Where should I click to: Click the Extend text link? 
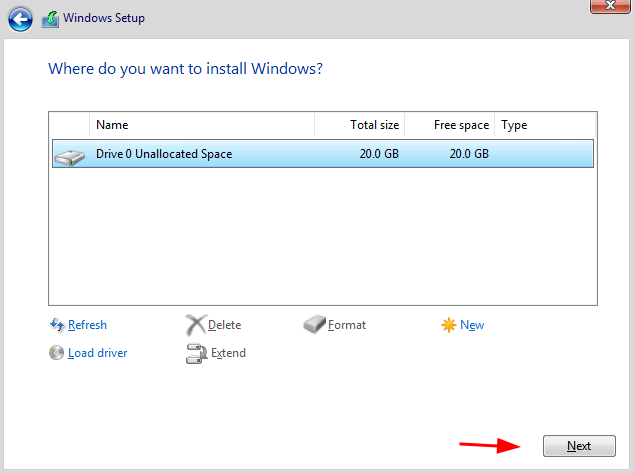(229, 353)
